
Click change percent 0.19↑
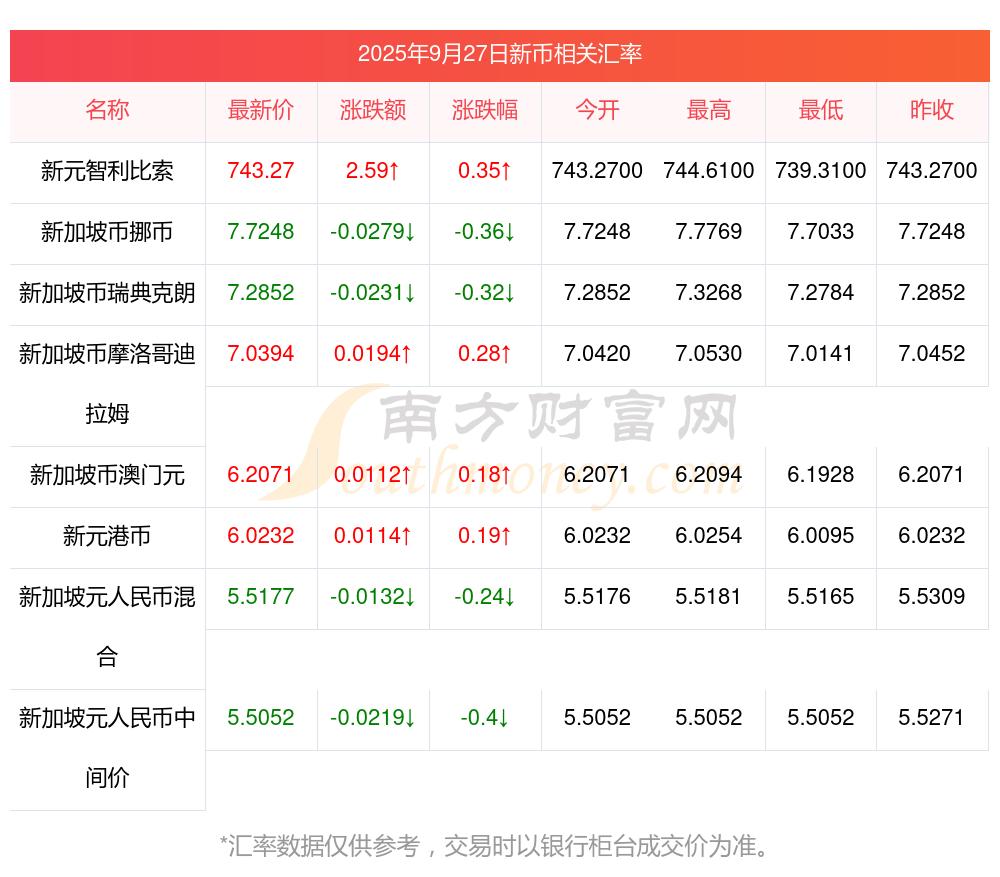tap(484, 536)
